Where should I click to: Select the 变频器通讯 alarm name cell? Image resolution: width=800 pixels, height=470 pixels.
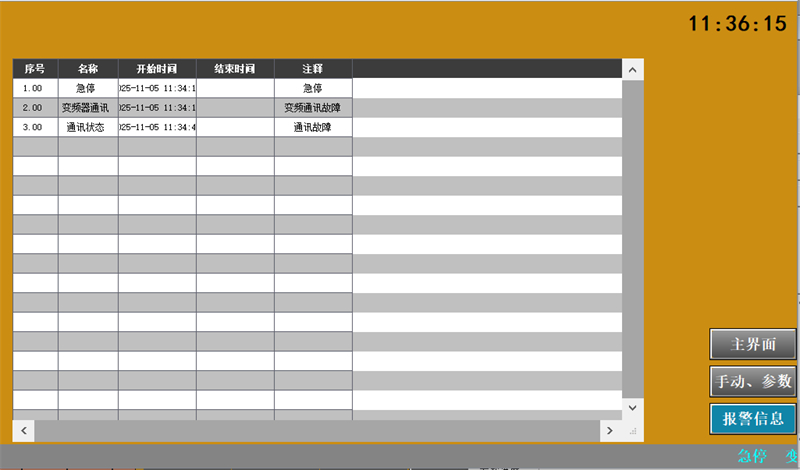[87, 108]
